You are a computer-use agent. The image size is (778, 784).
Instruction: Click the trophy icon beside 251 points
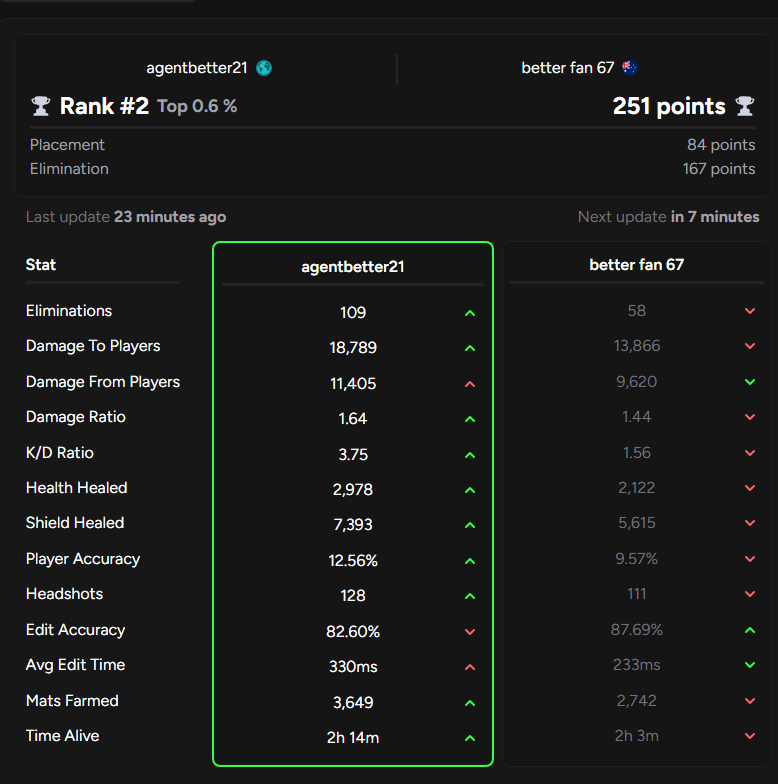tap(744, 106)
